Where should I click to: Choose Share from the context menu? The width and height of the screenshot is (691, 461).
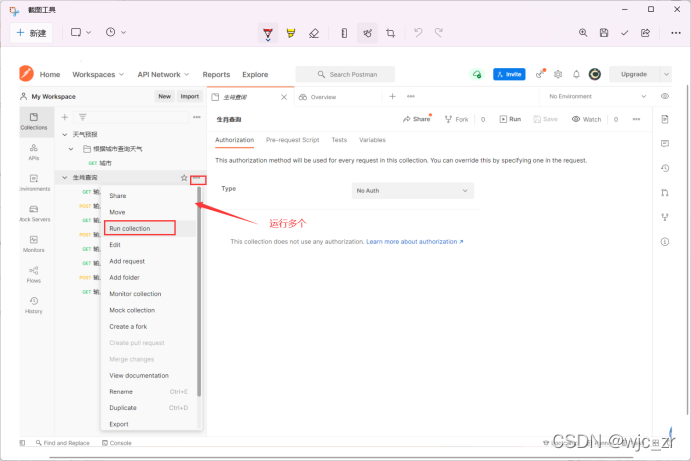click(x=118, y=196)
